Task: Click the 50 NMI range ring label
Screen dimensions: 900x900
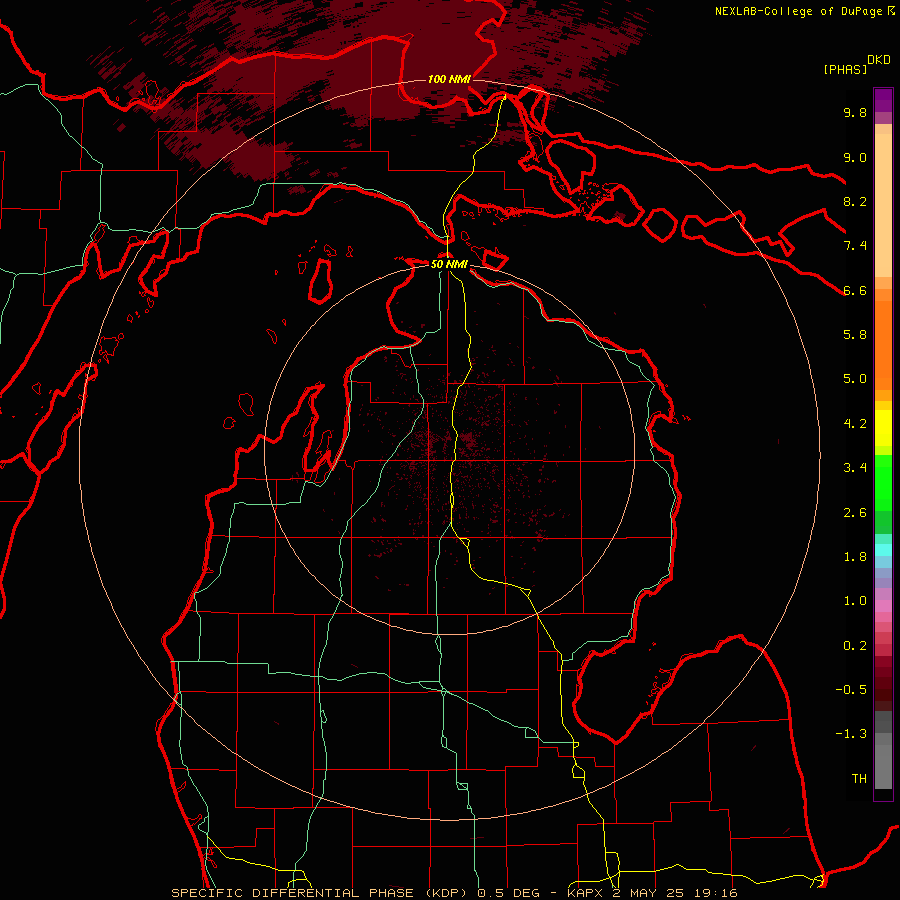Action: [449, 264]
